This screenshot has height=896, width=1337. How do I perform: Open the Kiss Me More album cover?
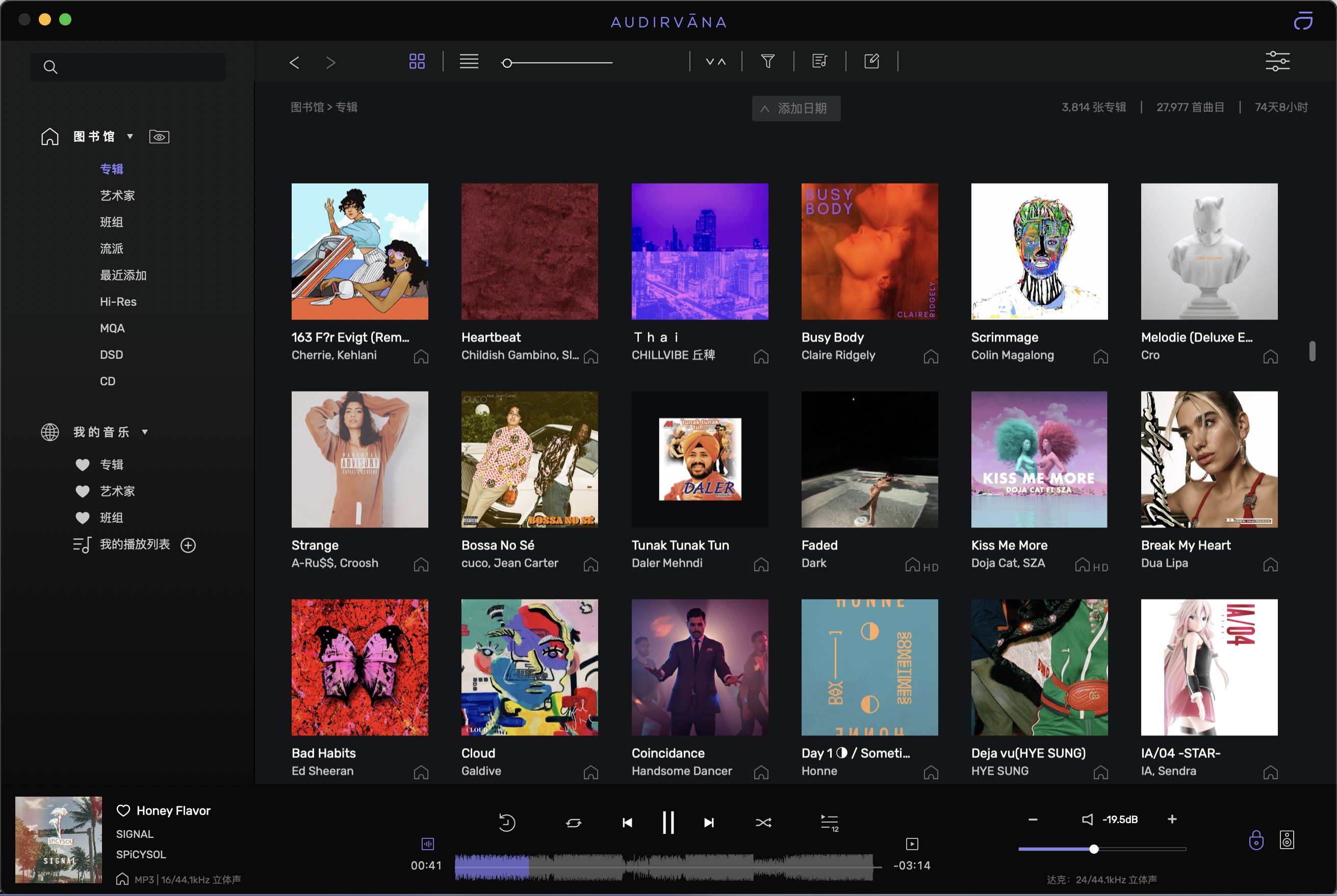point(1039,459)
